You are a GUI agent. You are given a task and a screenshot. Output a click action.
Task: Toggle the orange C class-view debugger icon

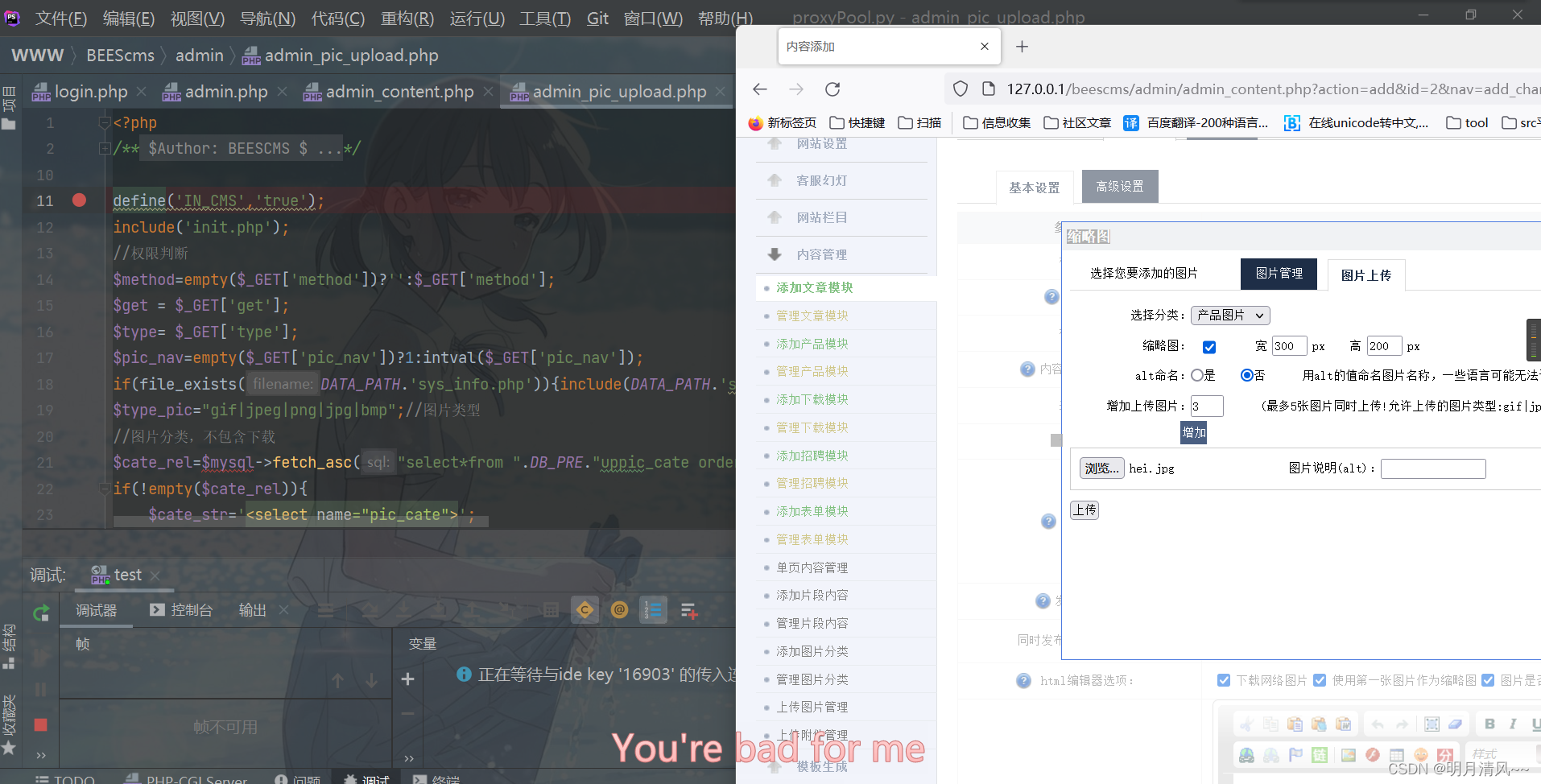click(x=585, y=610)
